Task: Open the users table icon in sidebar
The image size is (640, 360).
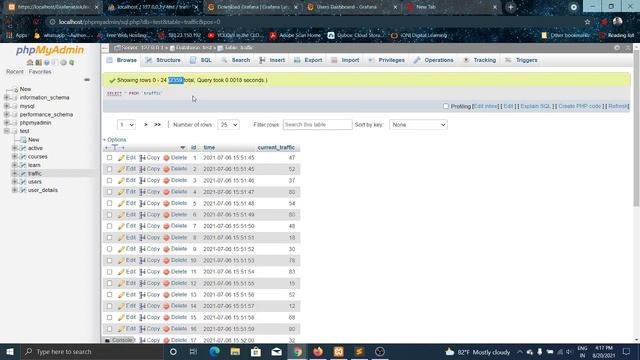Action: point(23,182)
